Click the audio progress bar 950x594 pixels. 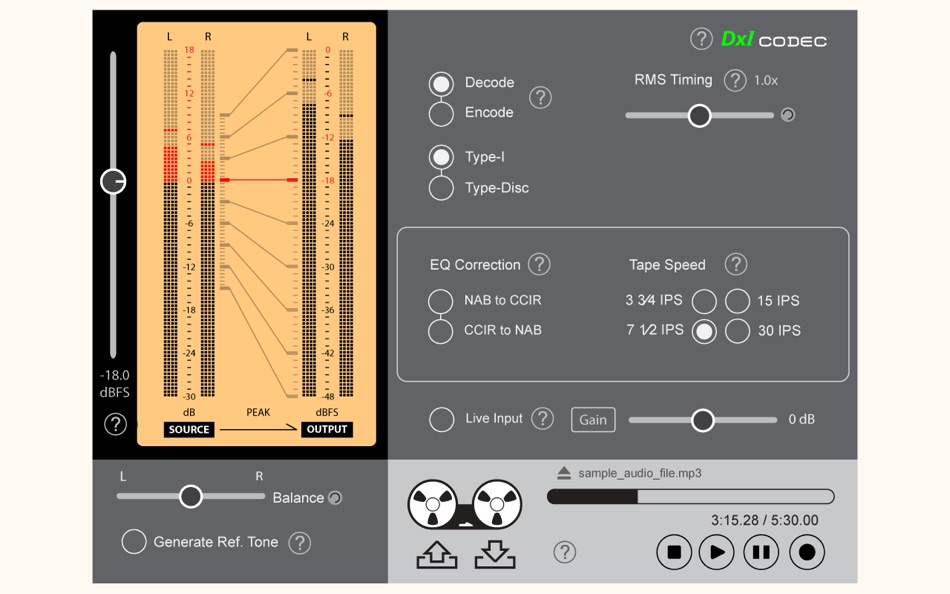pyautogui.click(x=691, y=497)
